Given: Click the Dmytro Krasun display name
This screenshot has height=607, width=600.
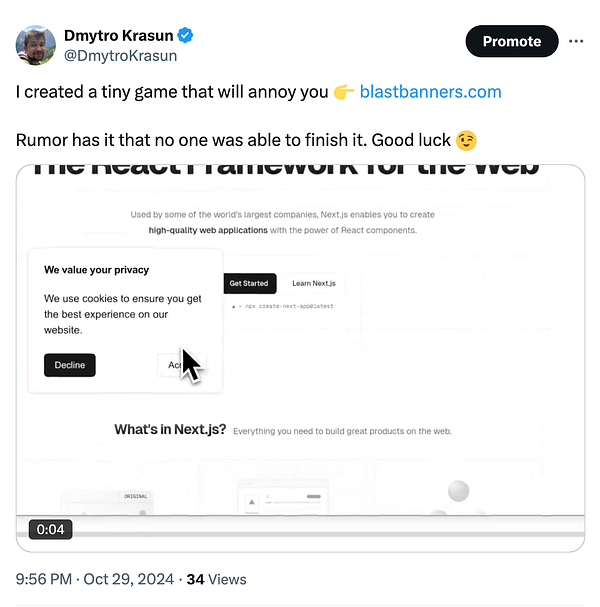Looking at the screenshot, I should [118, 36].
